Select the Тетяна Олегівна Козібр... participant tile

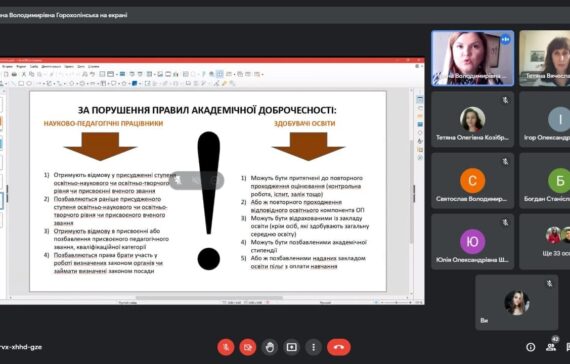(473, 119)
